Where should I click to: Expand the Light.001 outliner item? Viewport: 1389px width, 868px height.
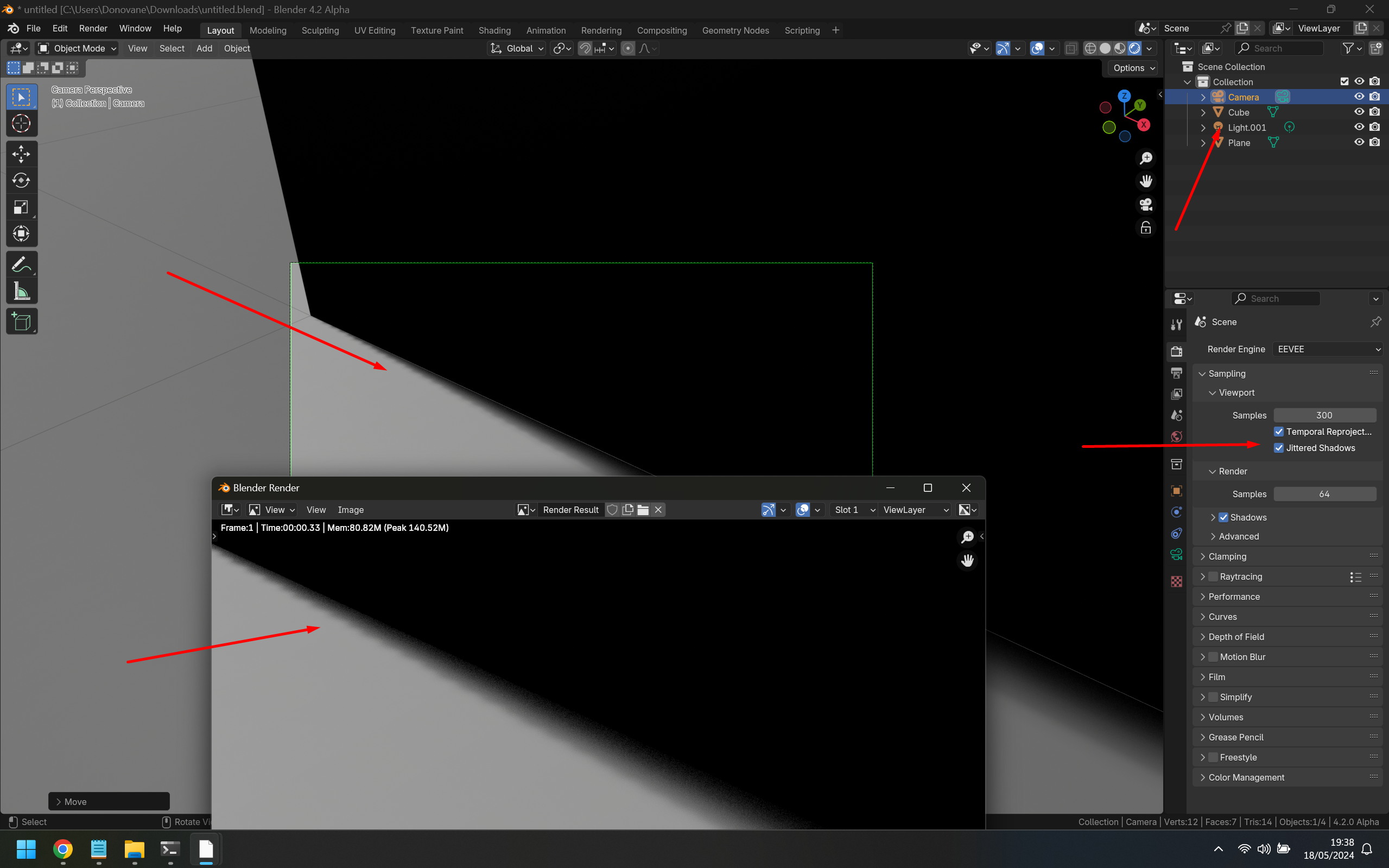(1203, 128)
